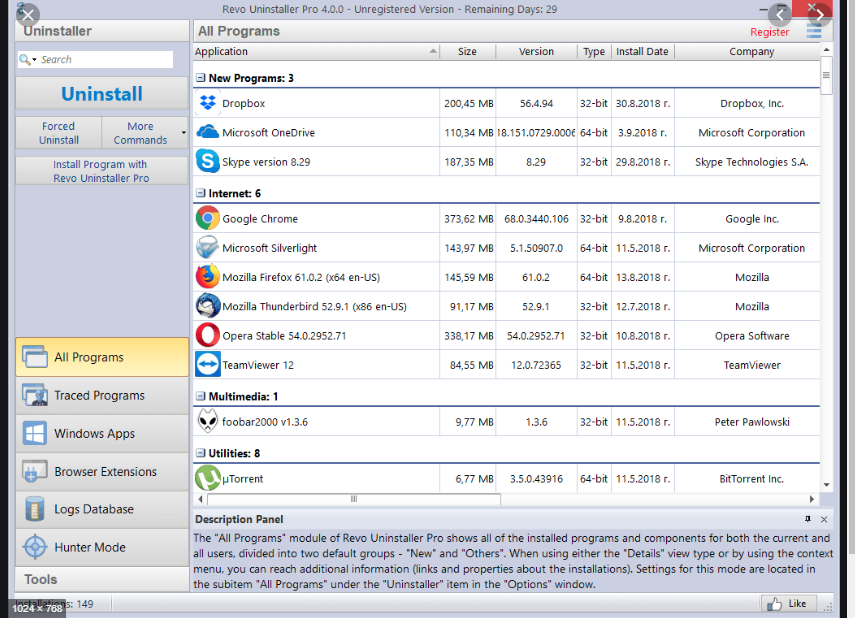Sort by the Install Date column header
Image resolution: width=855 pixels, height=618 pixels.
(642, 51)
